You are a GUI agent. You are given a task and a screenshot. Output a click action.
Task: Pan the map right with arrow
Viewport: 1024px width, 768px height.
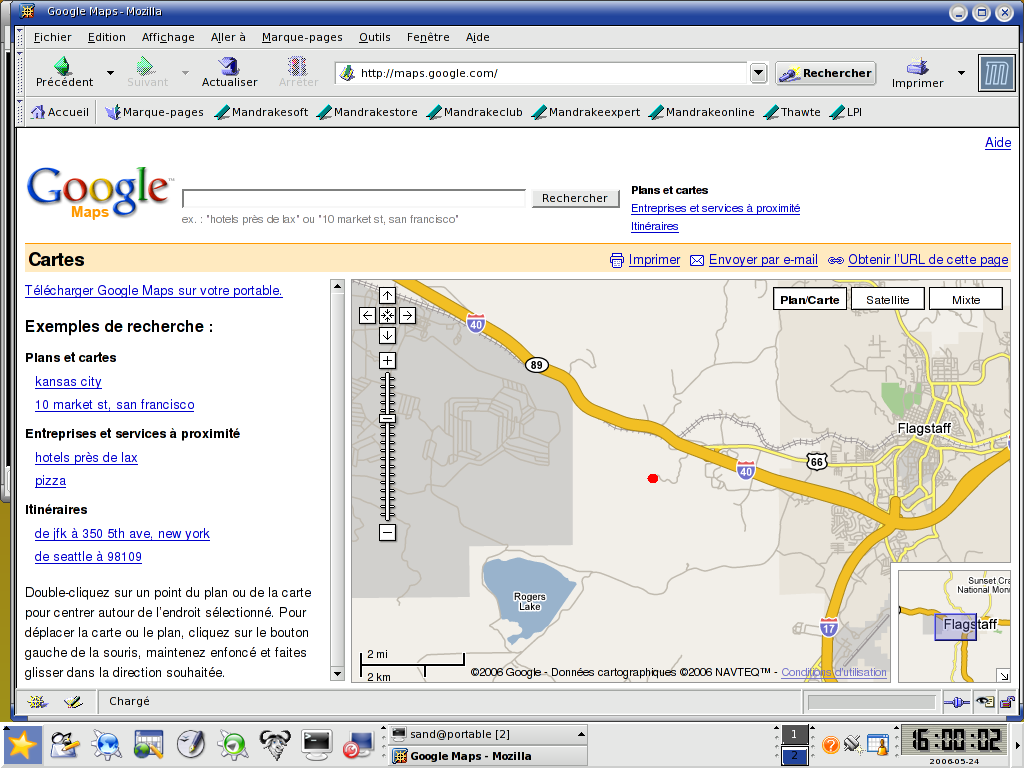coord(408,315)
